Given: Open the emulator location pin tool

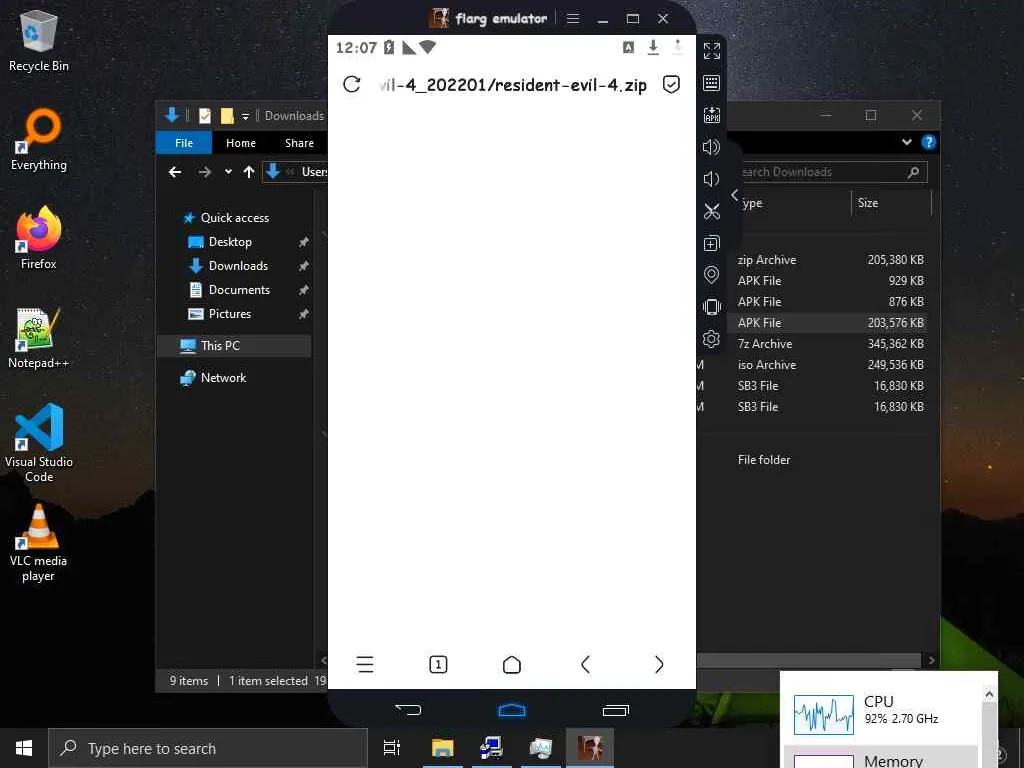Looking at the screenshot, I should click(711, 274).
